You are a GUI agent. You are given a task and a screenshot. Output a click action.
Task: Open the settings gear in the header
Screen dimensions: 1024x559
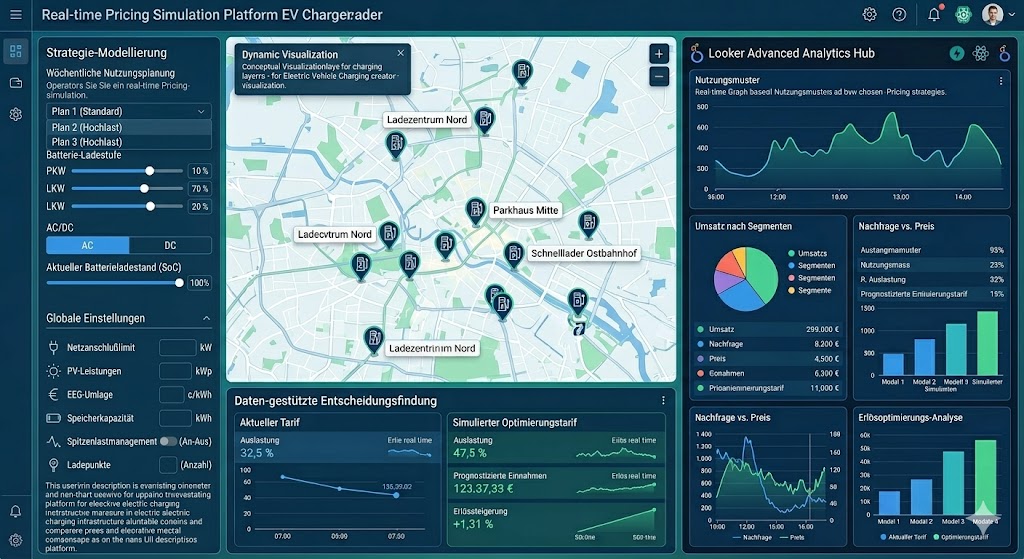coord(869,14)
